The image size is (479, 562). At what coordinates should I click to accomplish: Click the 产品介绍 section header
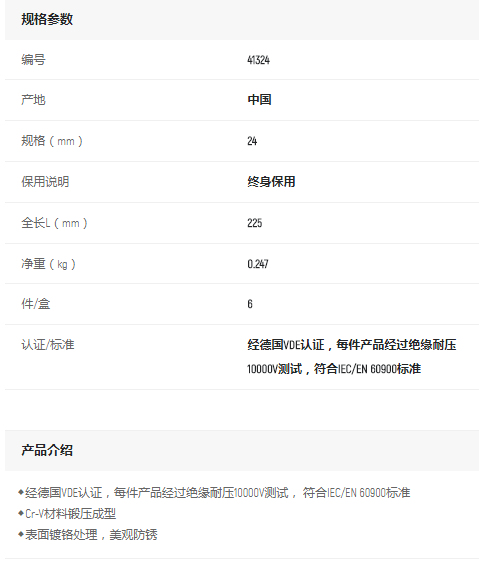(x=47, y=450)
